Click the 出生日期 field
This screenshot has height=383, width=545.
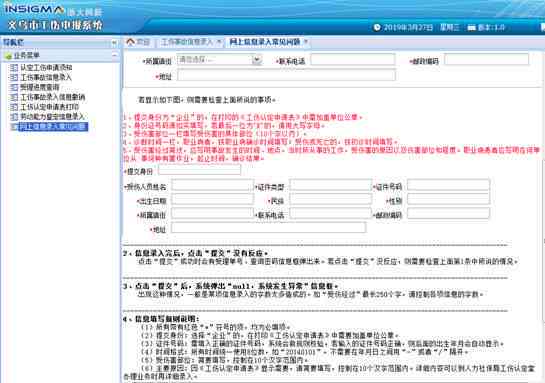(x=212, y=199)
